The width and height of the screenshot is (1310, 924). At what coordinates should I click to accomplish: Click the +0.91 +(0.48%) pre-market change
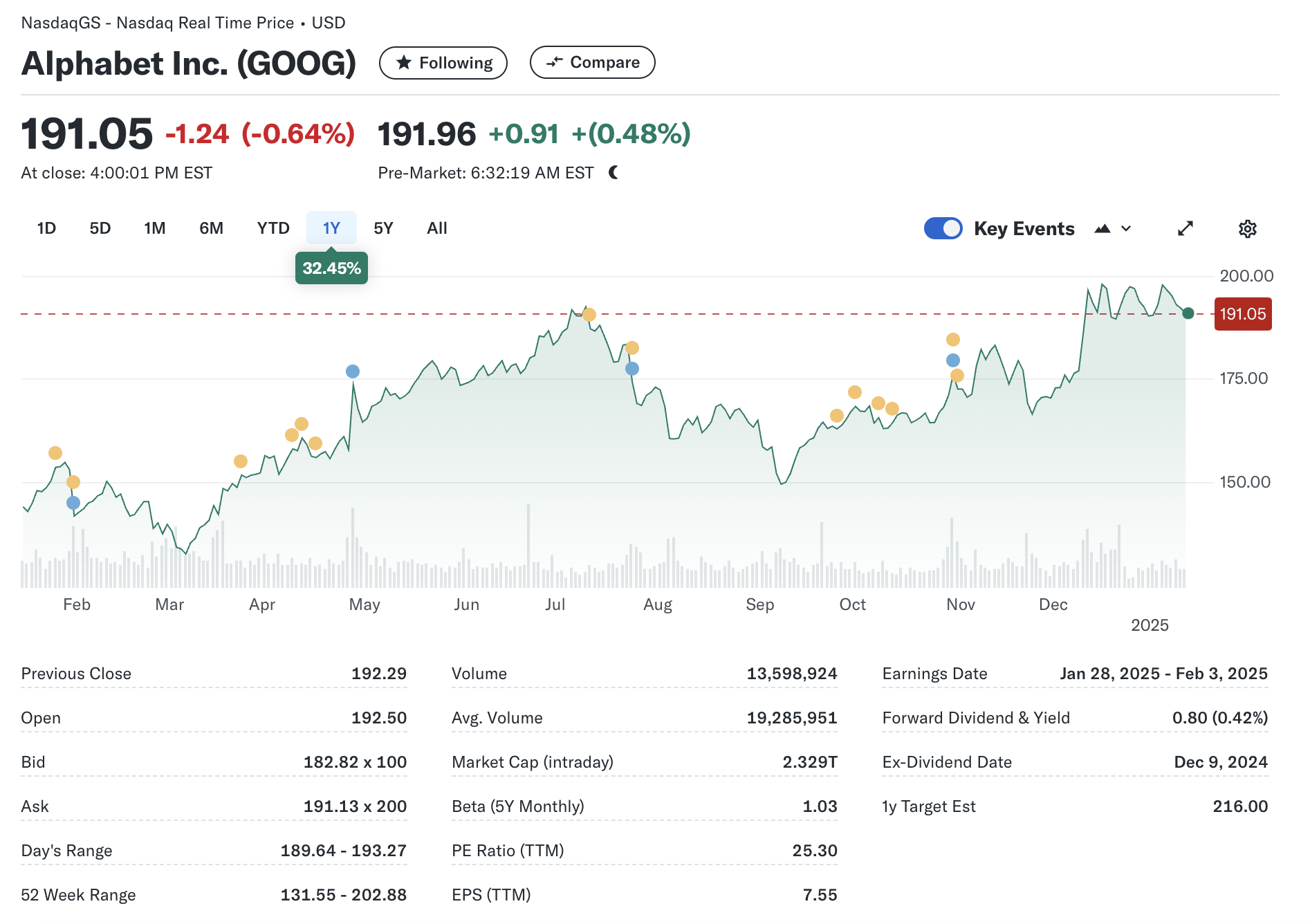(589, 134)
